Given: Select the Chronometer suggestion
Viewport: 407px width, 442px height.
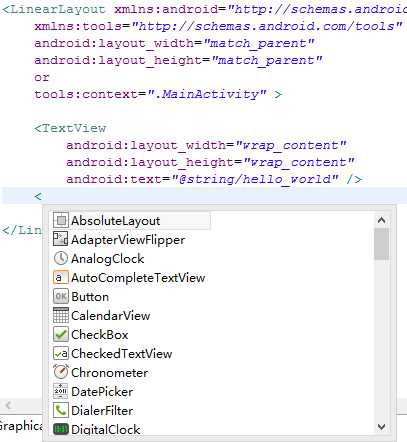Looking at the screenshot, I should [x=110, y=373].
